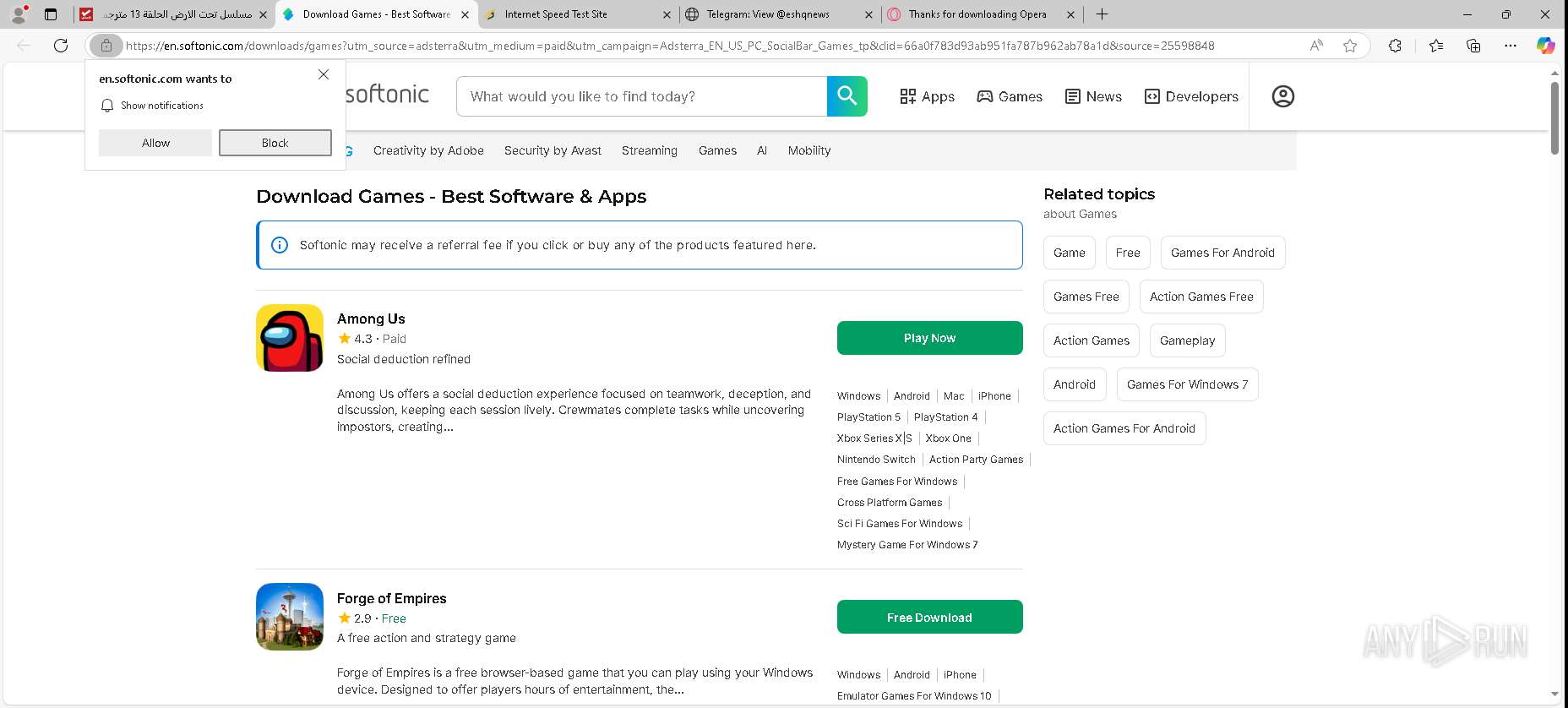Viewport: 1568px width, 708px height.
Task: Open the Favorites list icon
Action: coord(1436,46)
